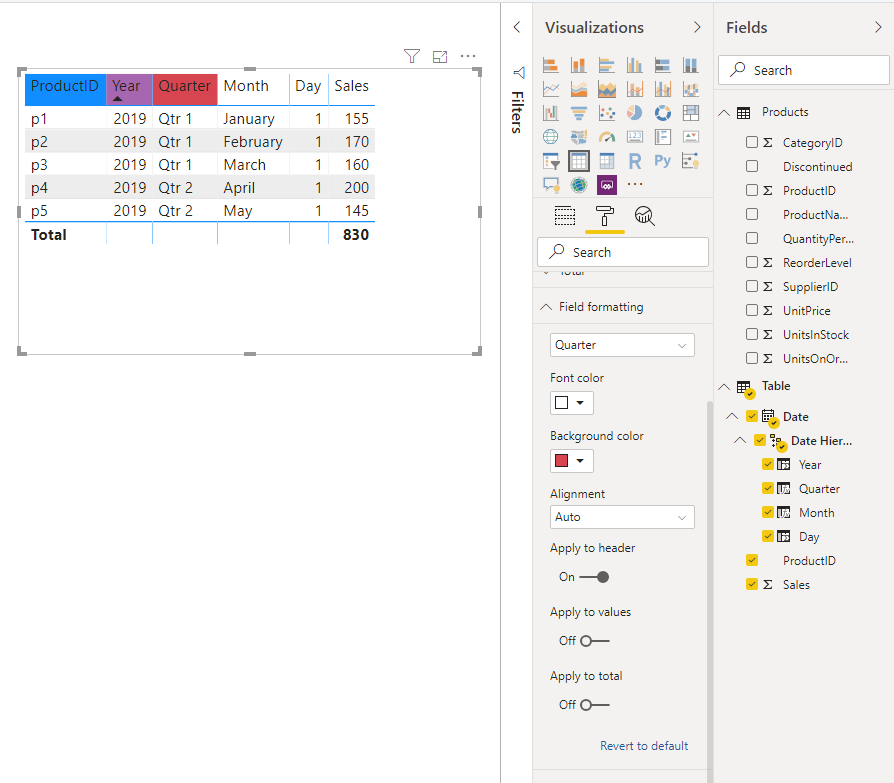
Task: Open the Format paint roller tab
Action: coord(604,216)
